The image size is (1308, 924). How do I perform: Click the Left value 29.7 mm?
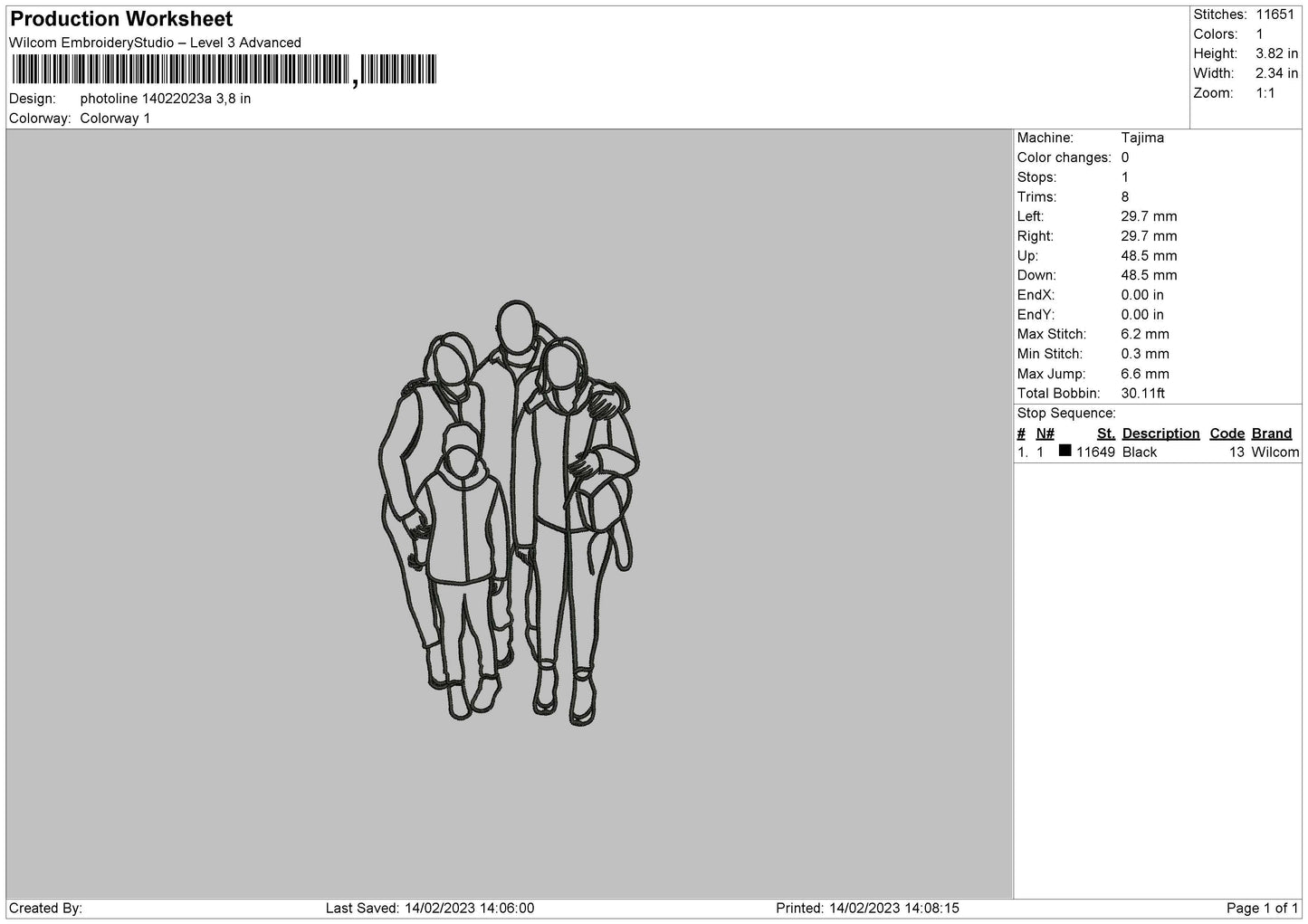(1149, 216)
